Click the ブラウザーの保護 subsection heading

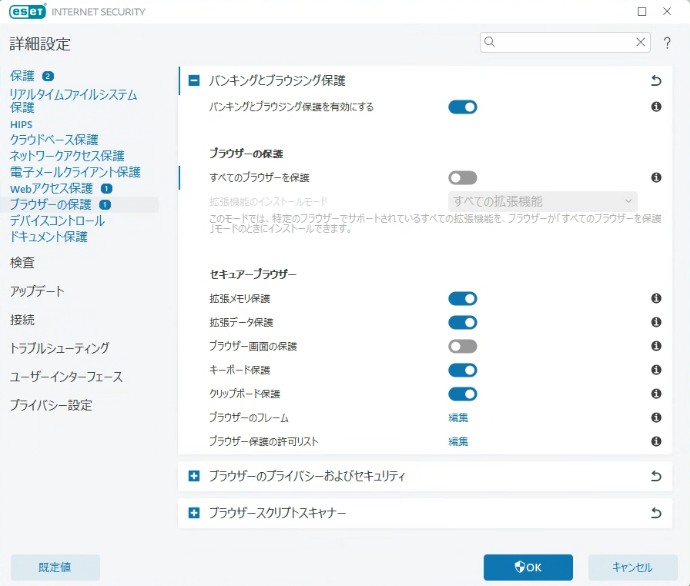tap(246, 154)
